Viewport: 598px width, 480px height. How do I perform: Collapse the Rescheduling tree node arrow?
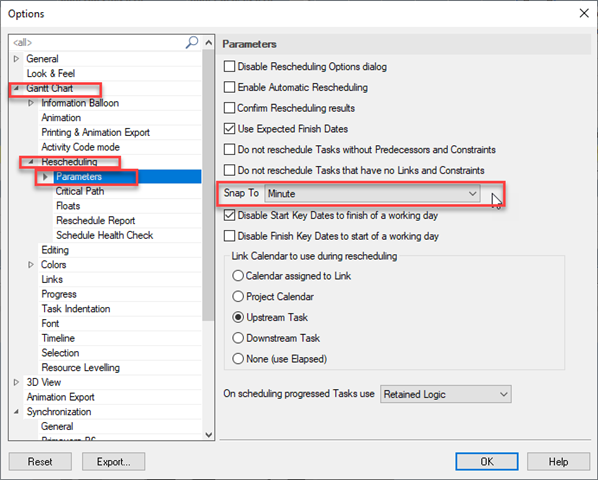(31, 162)
